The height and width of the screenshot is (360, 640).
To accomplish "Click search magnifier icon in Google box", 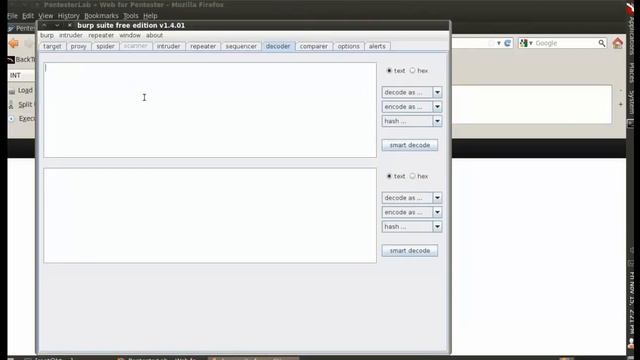I will pos(602,43).
